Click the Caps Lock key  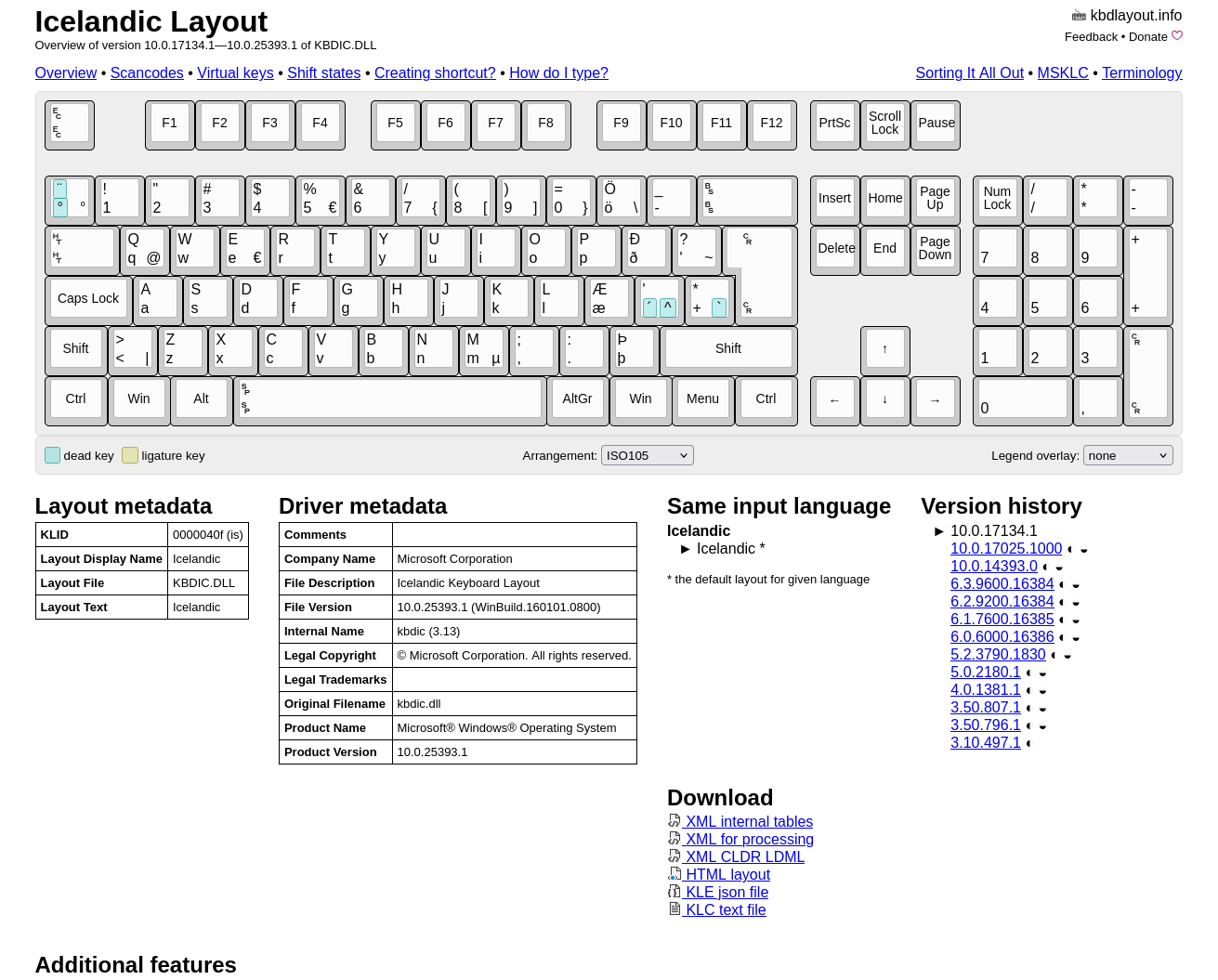pos(88,299)
